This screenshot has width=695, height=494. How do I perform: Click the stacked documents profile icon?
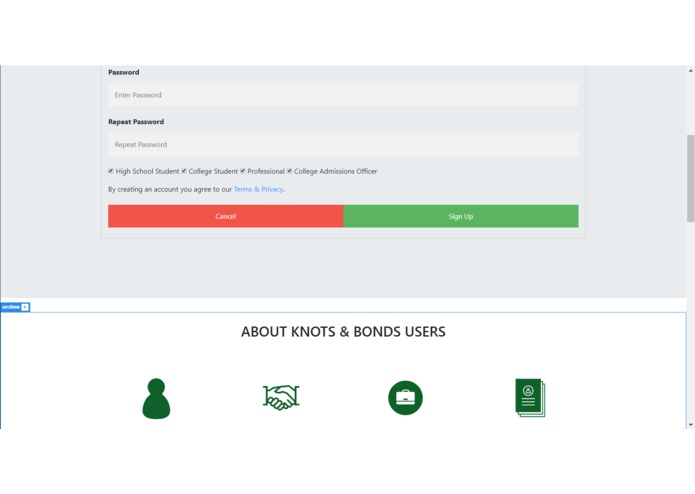[530, 398]
